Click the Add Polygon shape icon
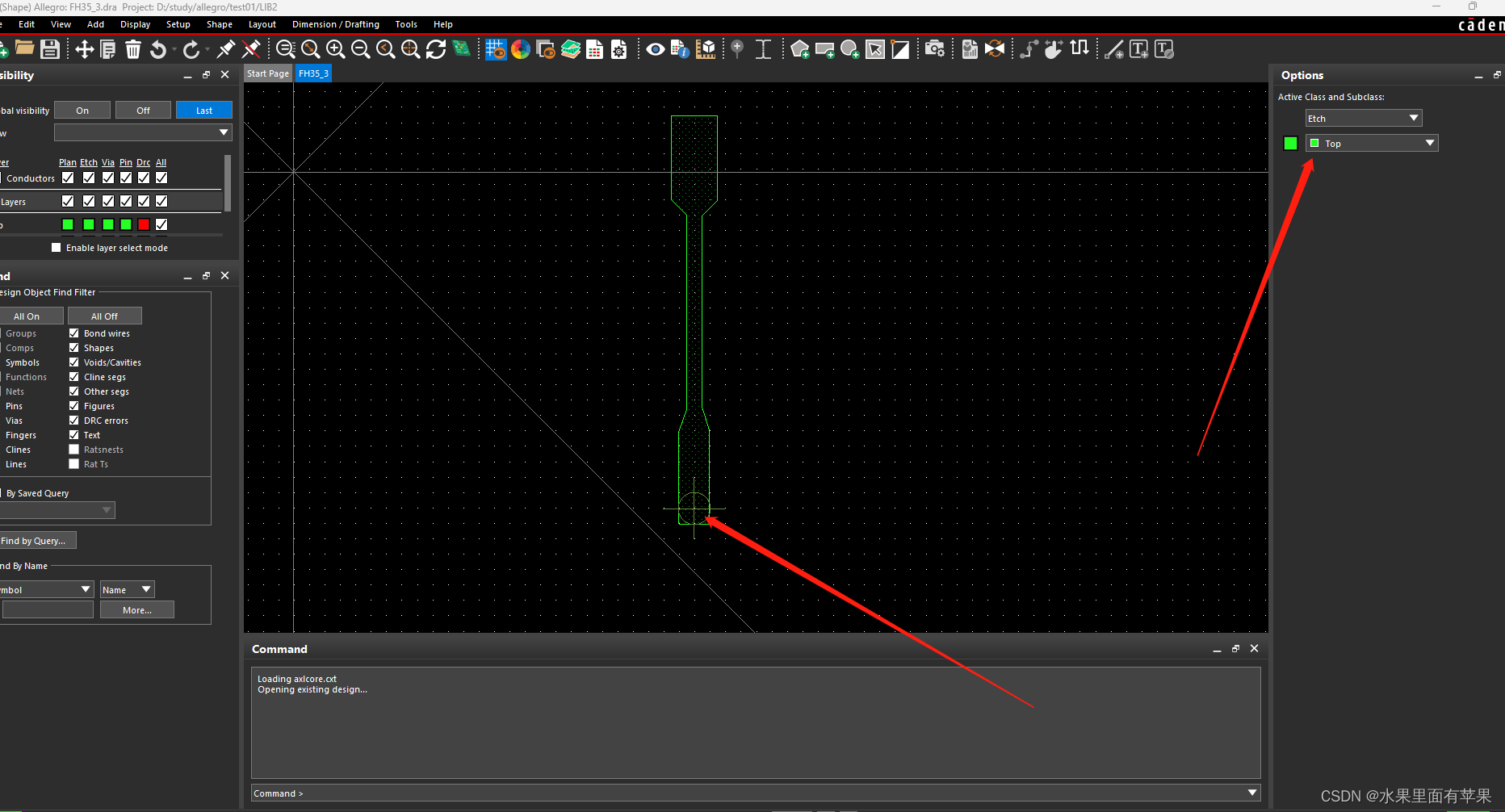This screenshot has height=812, width=1505. click(799, 49)
